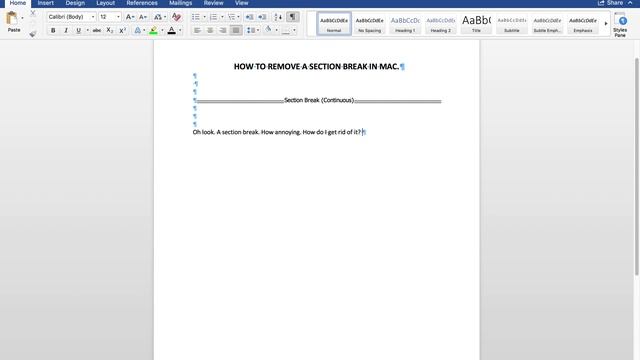Apply the No Spacing style
The image size is (640, 360).
tap(369, 24)
